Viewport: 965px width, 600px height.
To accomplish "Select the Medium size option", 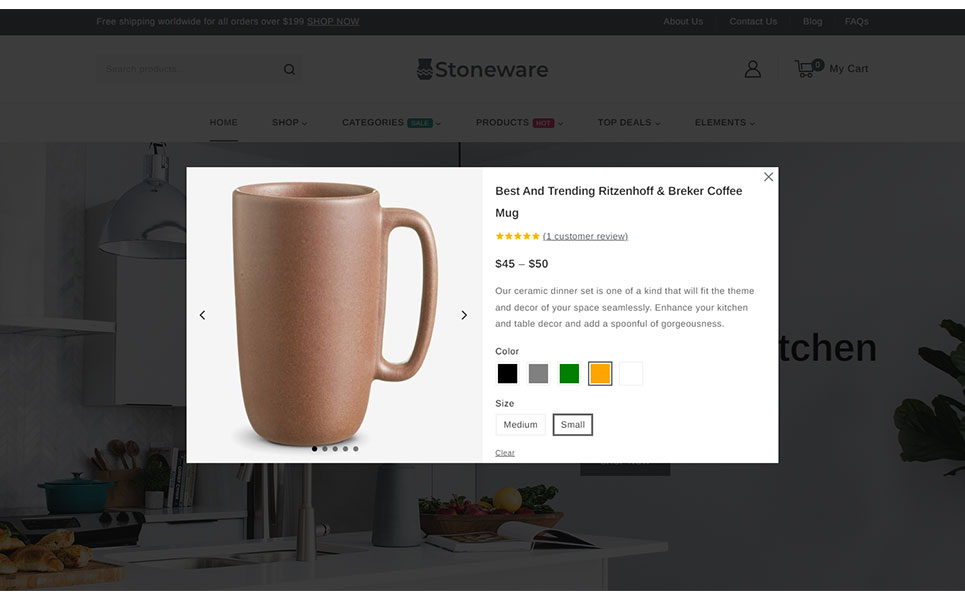I will (x=520, y=425).
